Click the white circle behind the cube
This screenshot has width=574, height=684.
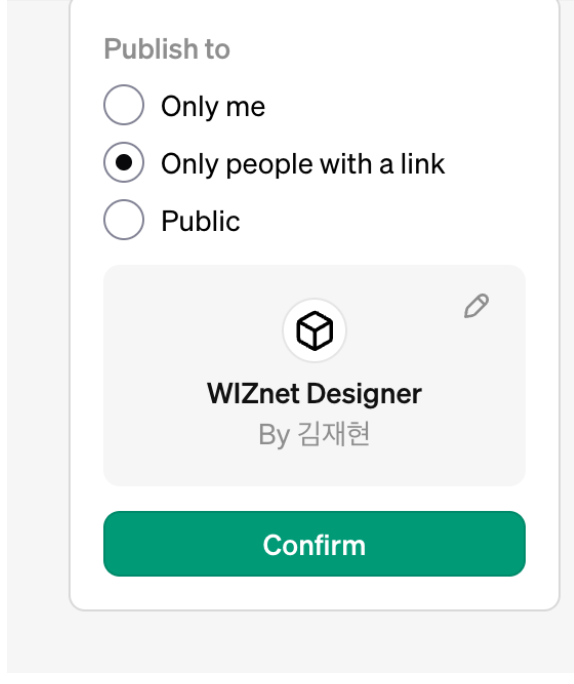314,331
